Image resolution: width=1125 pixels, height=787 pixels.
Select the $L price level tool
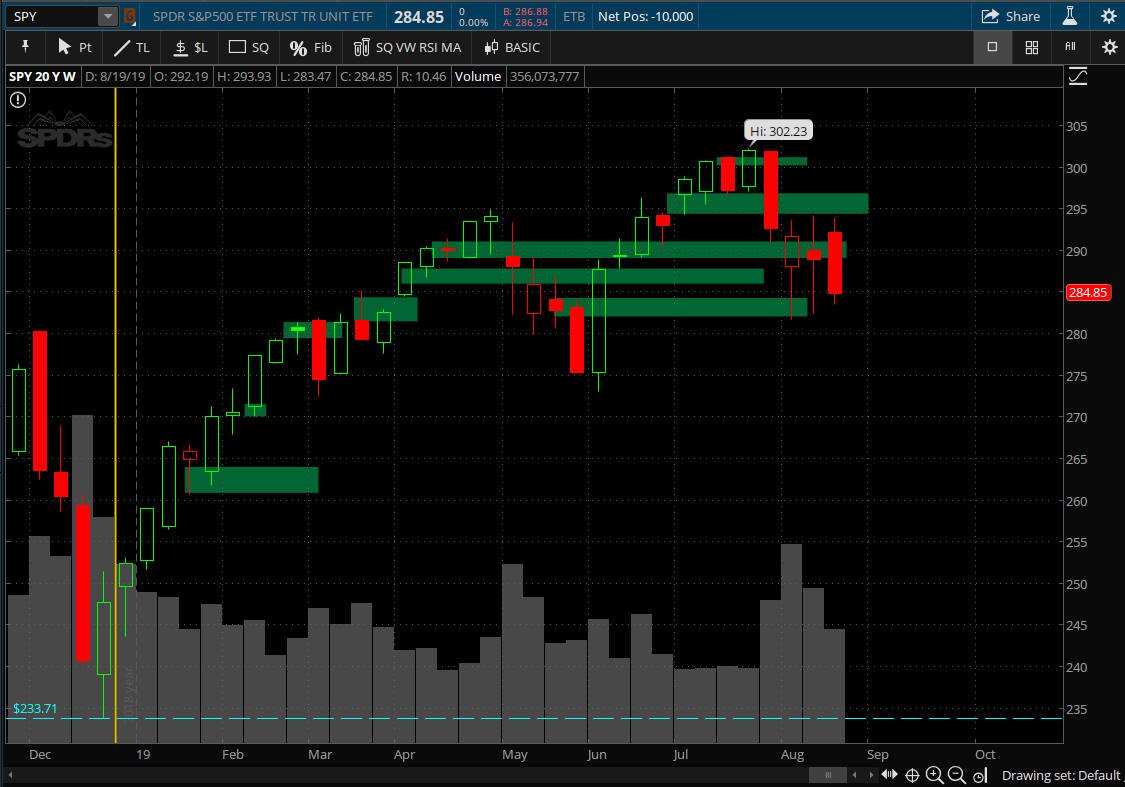click(191, 47)
